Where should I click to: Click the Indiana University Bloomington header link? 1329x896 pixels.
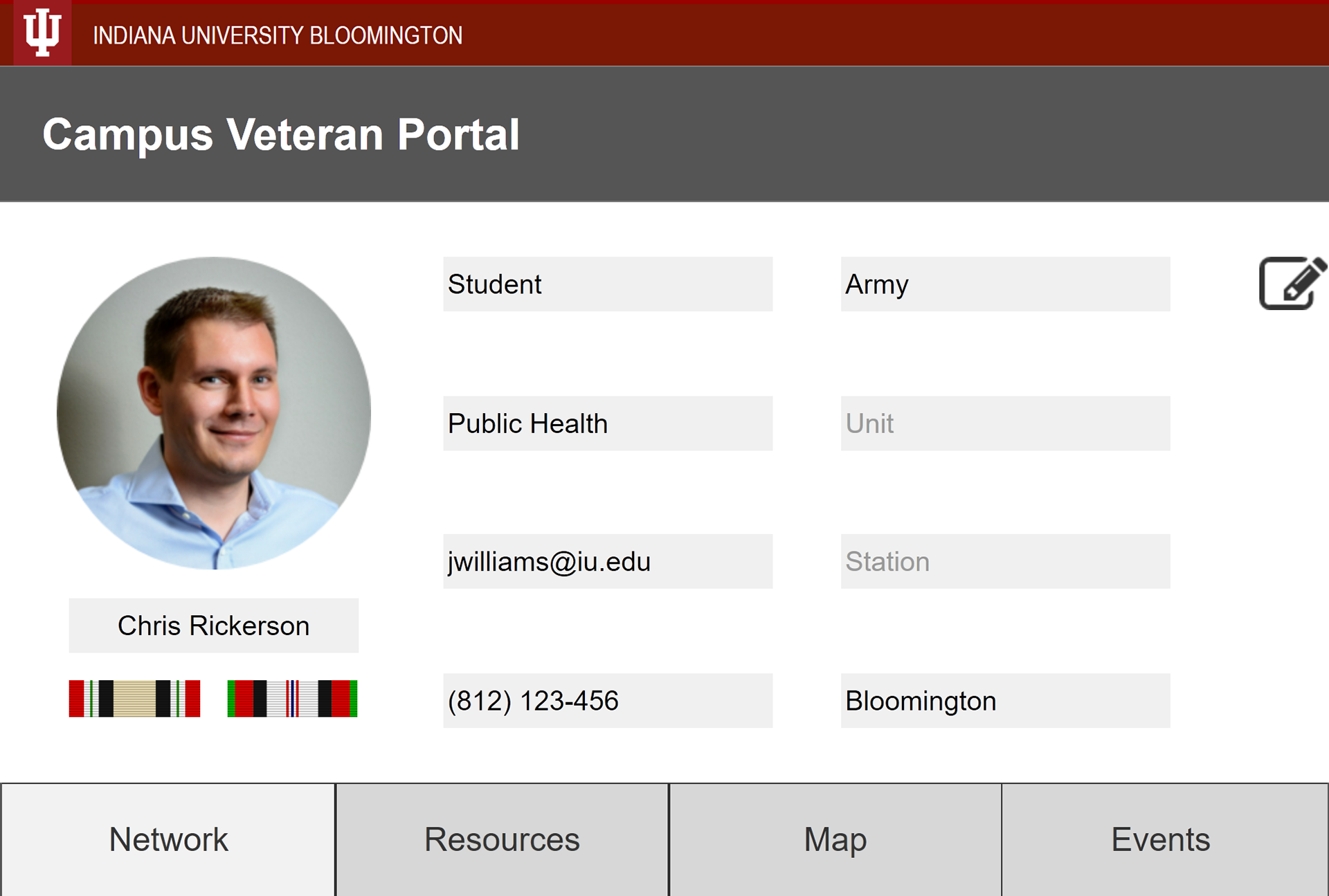278,35
